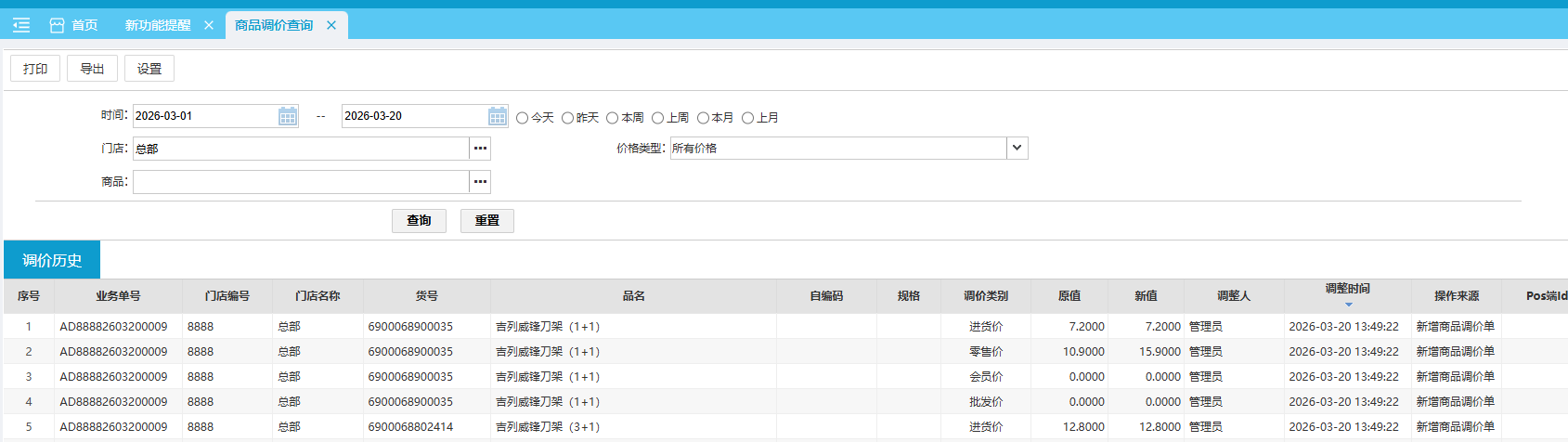Select the 今天 radio button
The height and width of the screenshot is (442, 1568).
[523, 118]
